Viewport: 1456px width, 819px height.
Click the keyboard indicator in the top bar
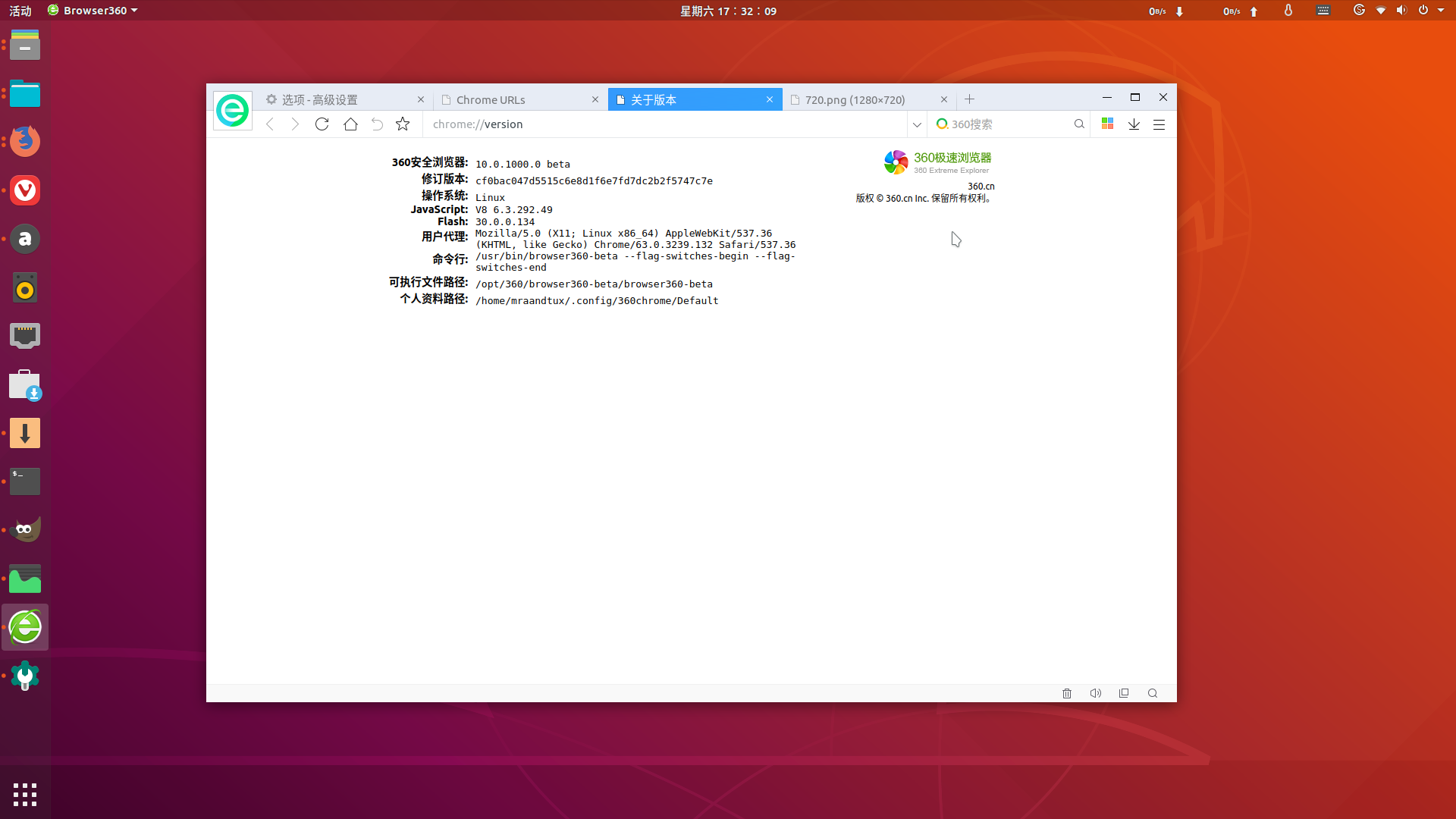(x=1323, y=11)
